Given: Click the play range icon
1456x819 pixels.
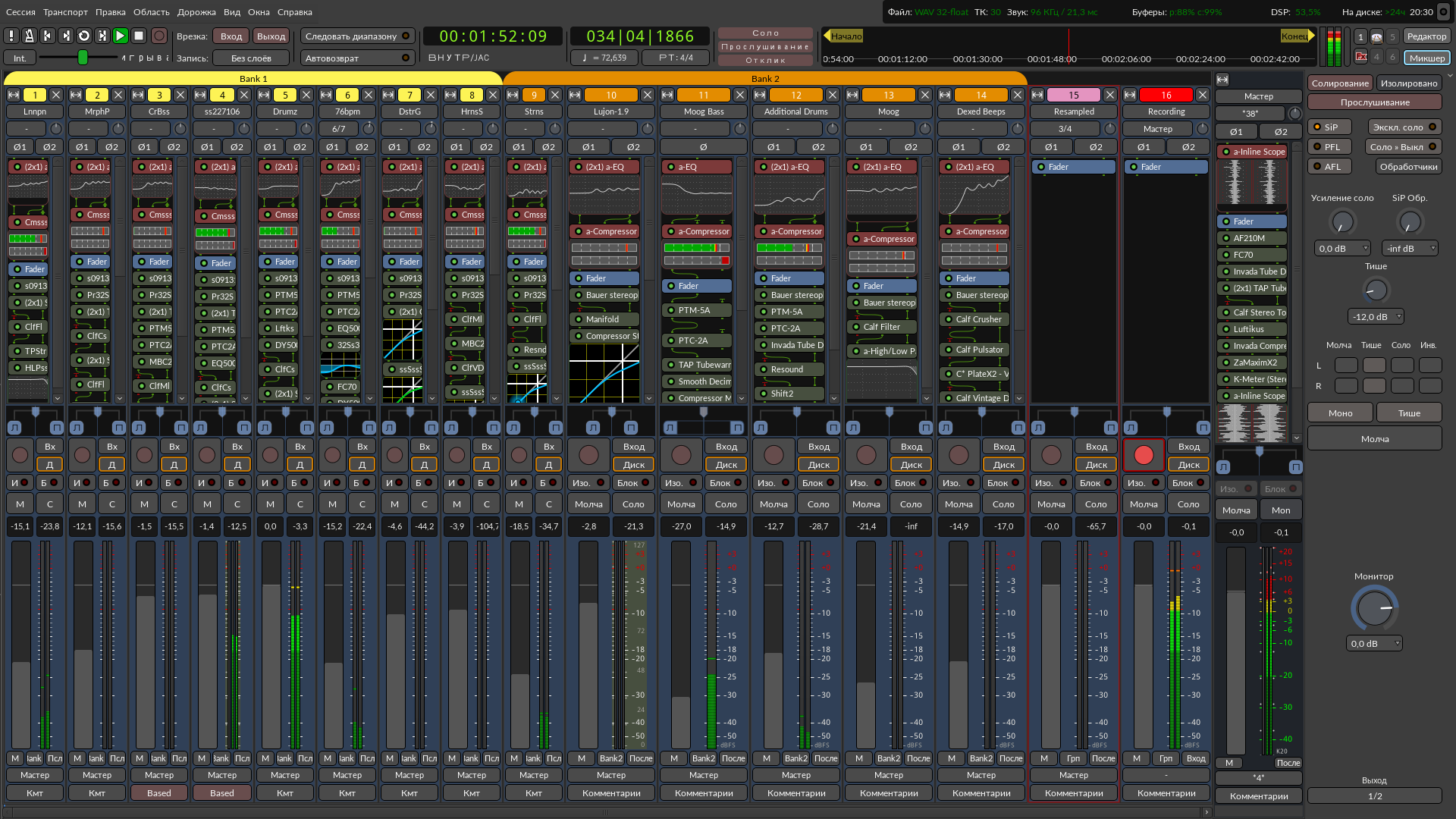Looking at the screenshot, I should tap(102, 36).
